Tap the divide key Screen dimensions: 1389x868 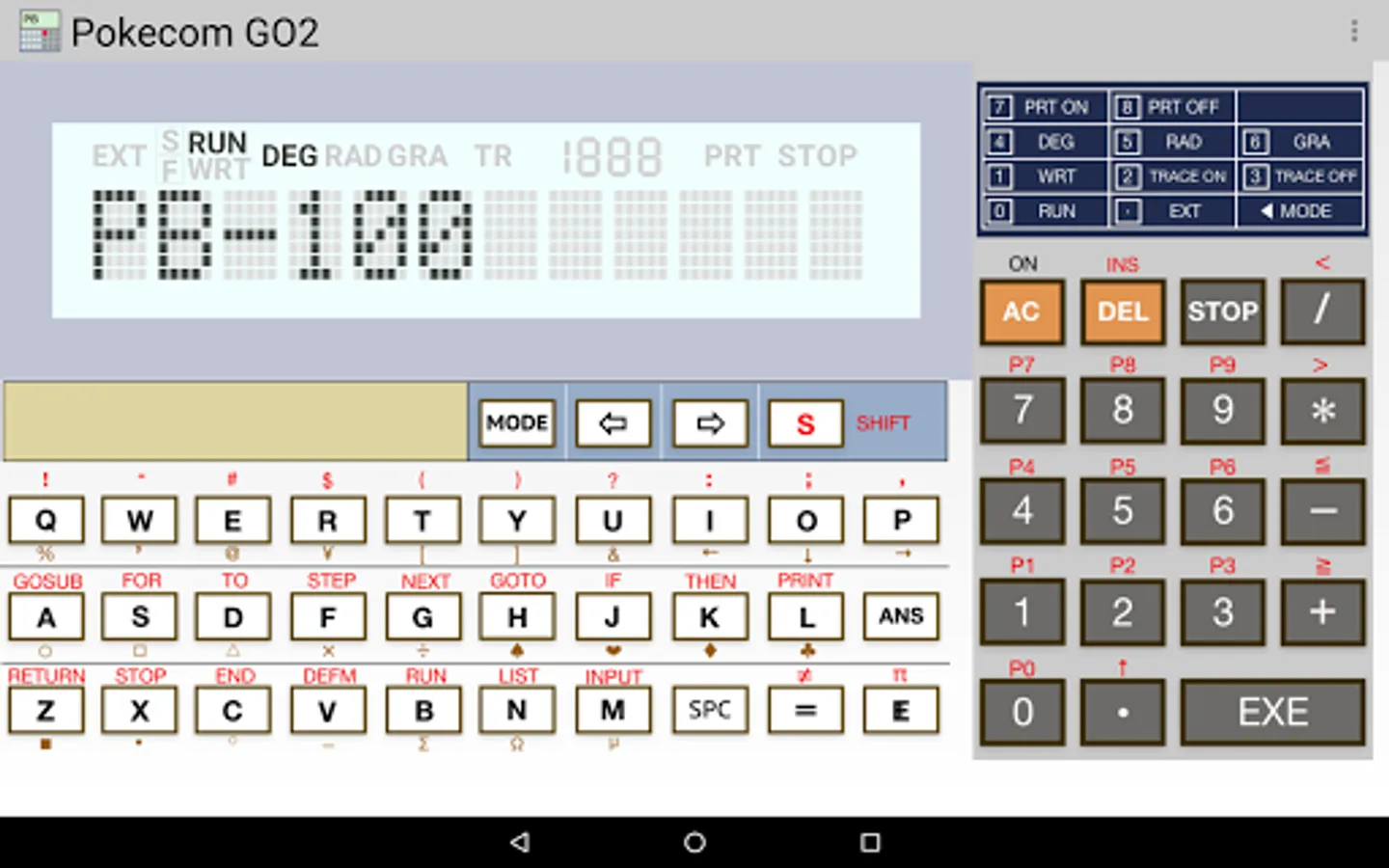click(1322, 312)
